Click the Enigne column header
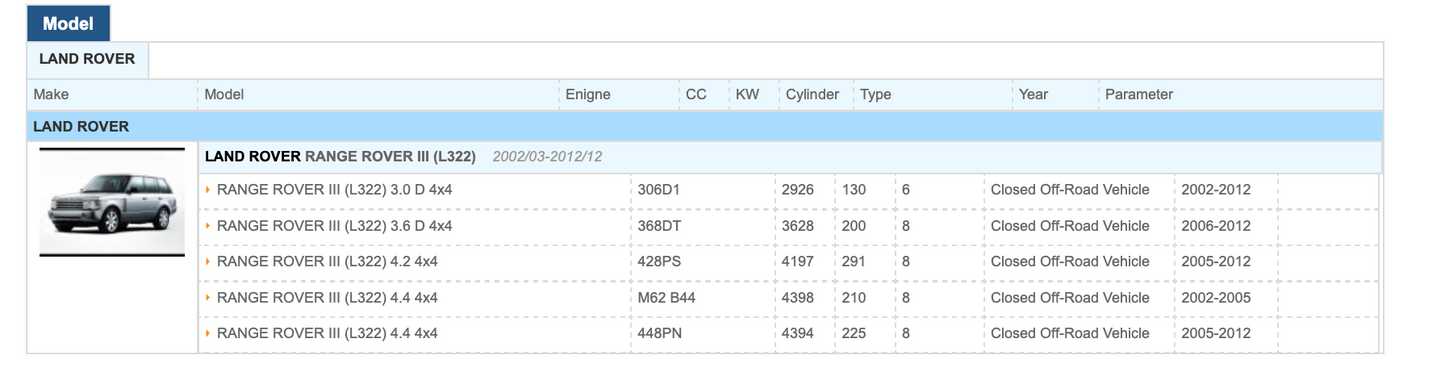 [588, 95]
